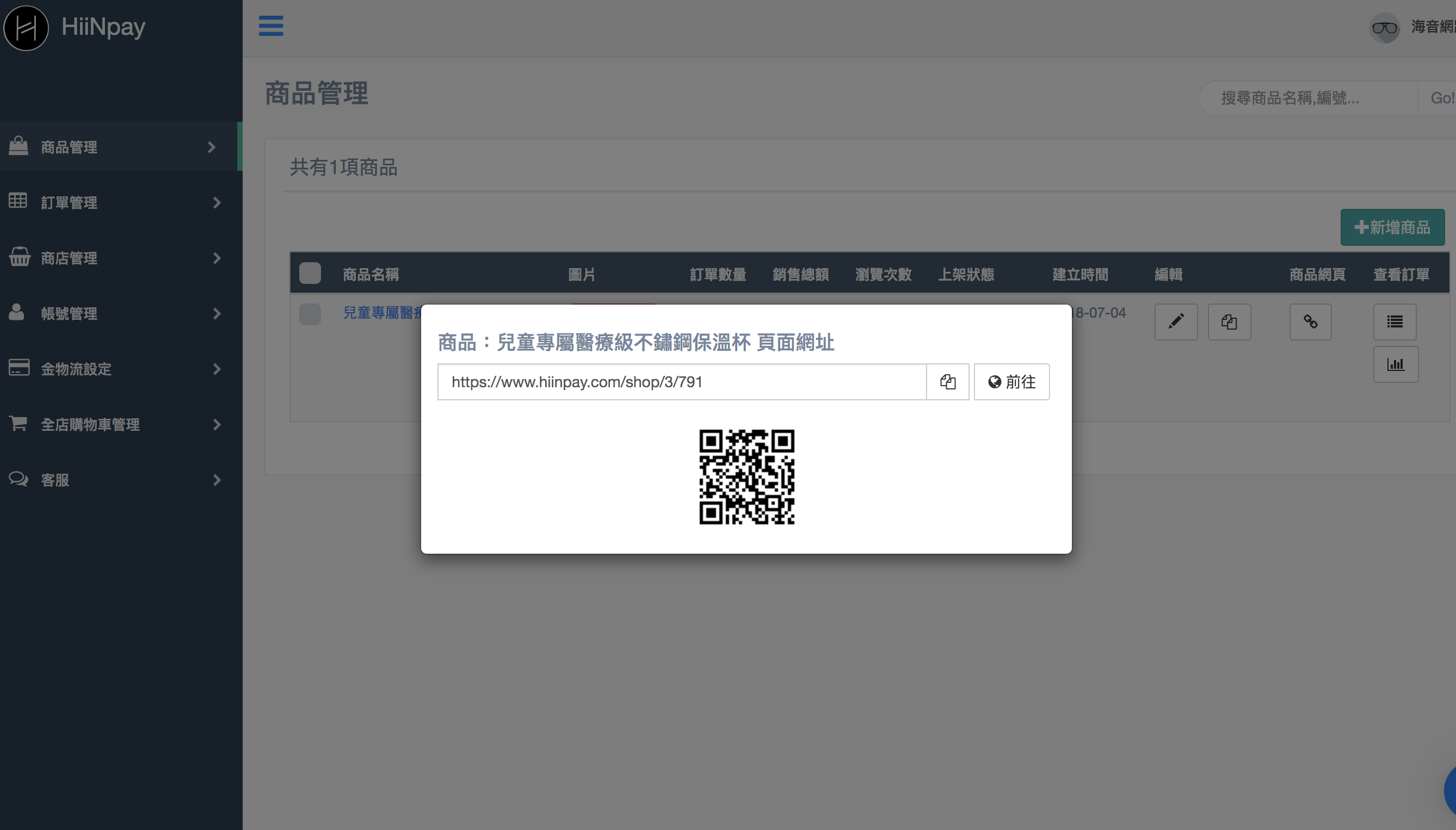Click the 搜尋商品名稱,編號 search field
Viewport: 1456px width, 830px height.
click(1309, 98)
